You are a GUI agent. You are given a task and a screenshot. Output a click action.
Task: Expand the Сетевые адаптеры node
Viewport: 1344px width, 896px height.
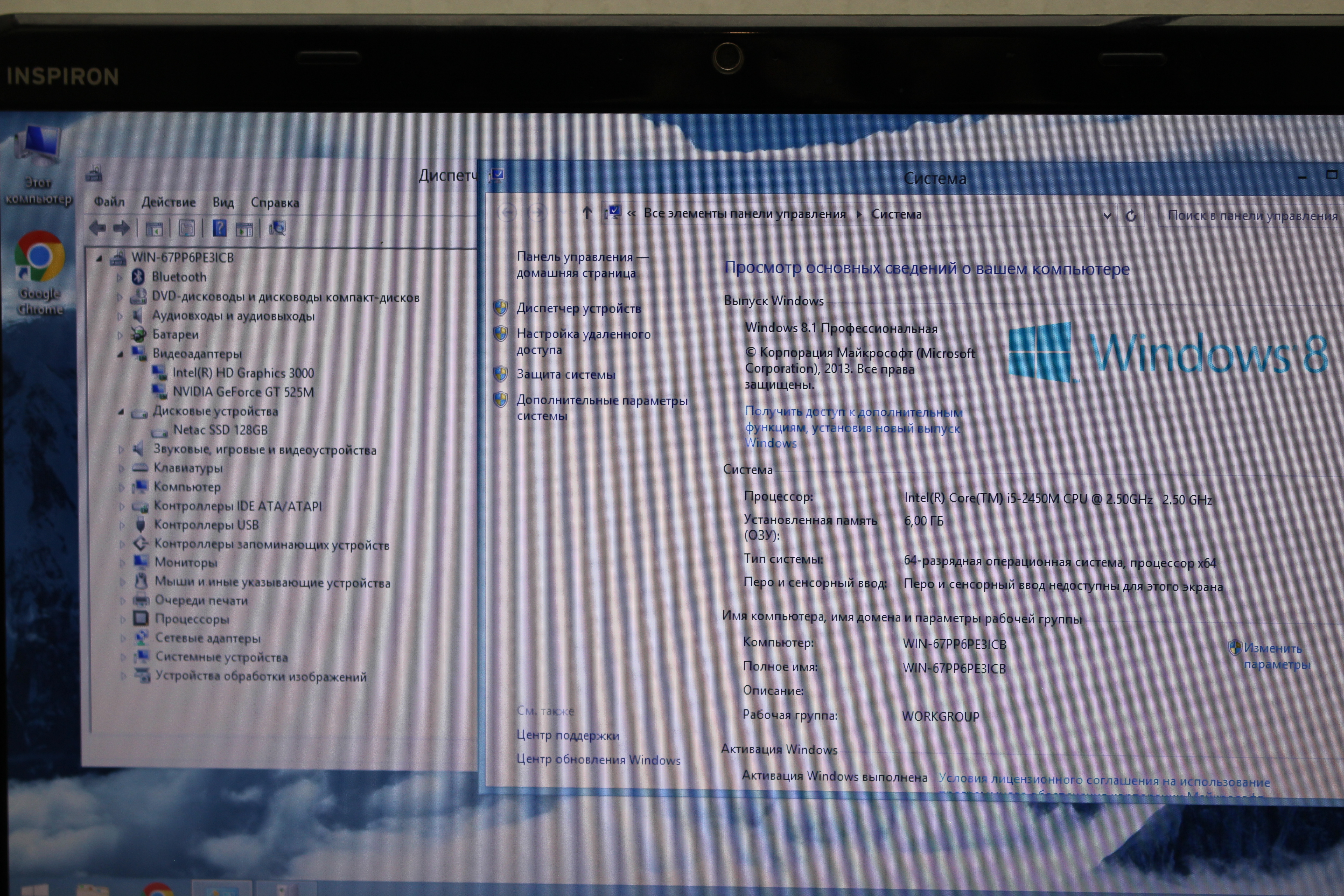tap(123, 638)
